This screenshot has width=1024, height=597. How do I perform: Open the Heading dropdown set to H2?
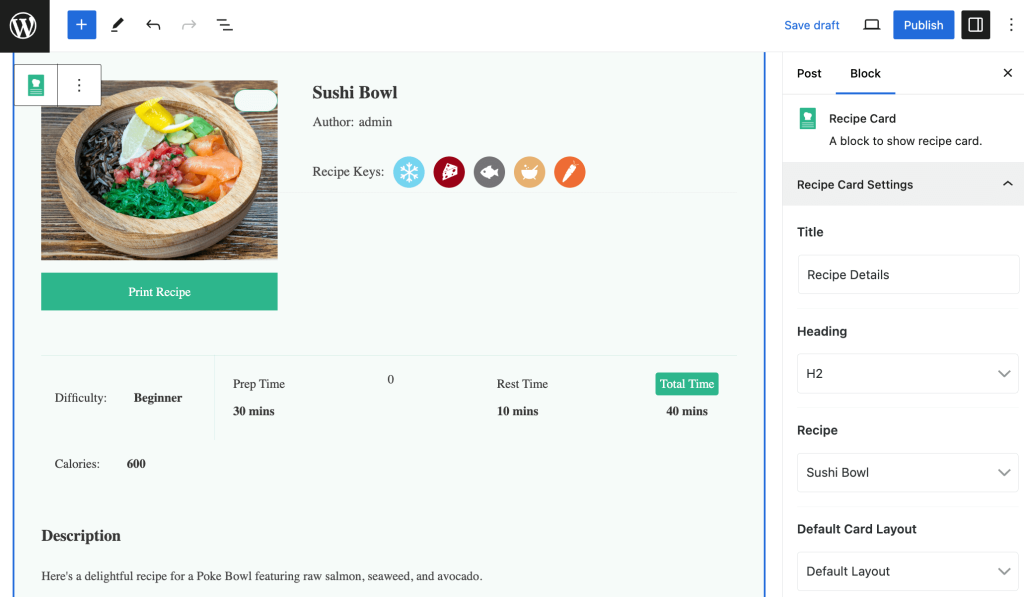point(907,373)
